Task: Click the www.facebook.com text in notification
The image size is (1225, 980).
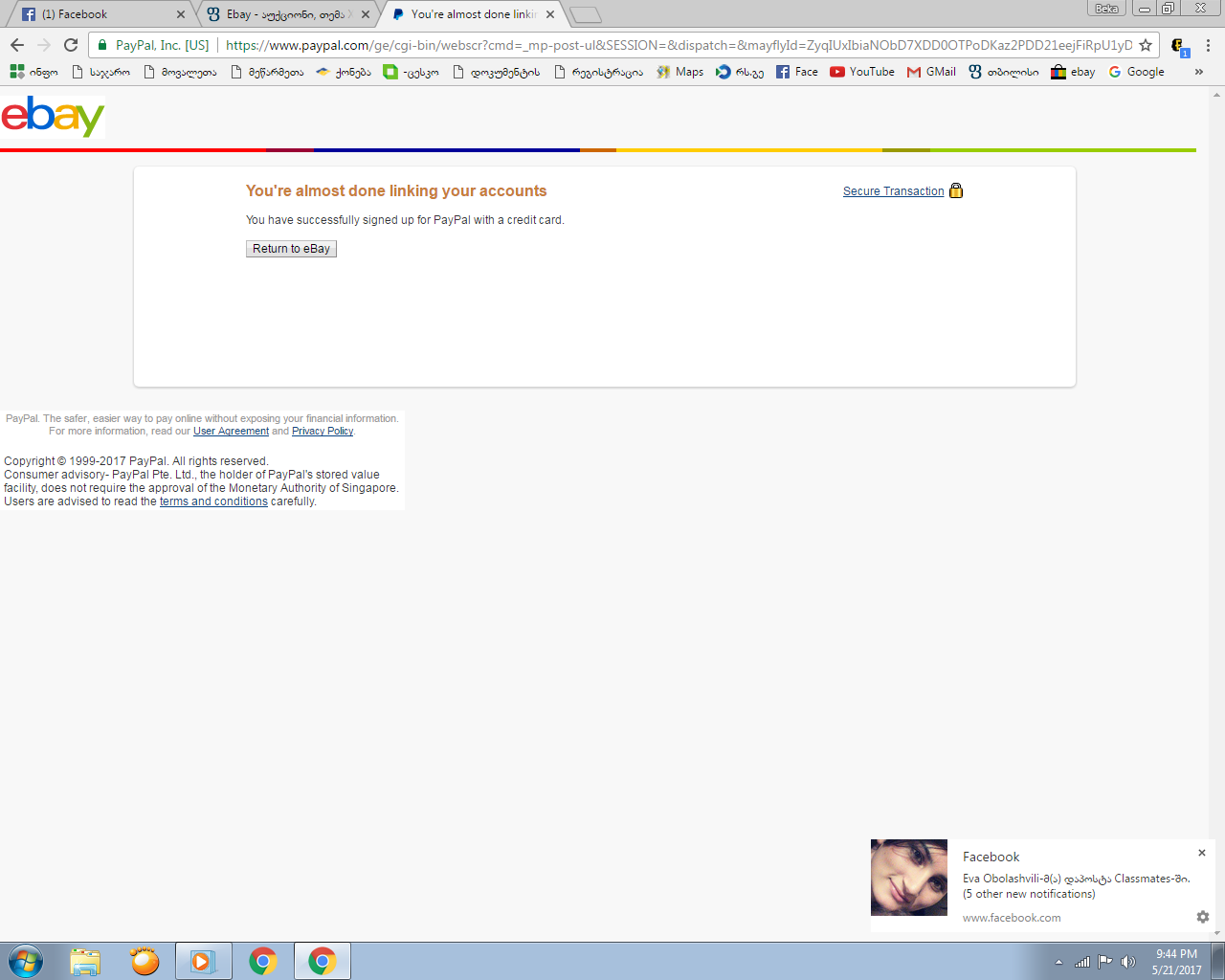Action: (1012, 918)
